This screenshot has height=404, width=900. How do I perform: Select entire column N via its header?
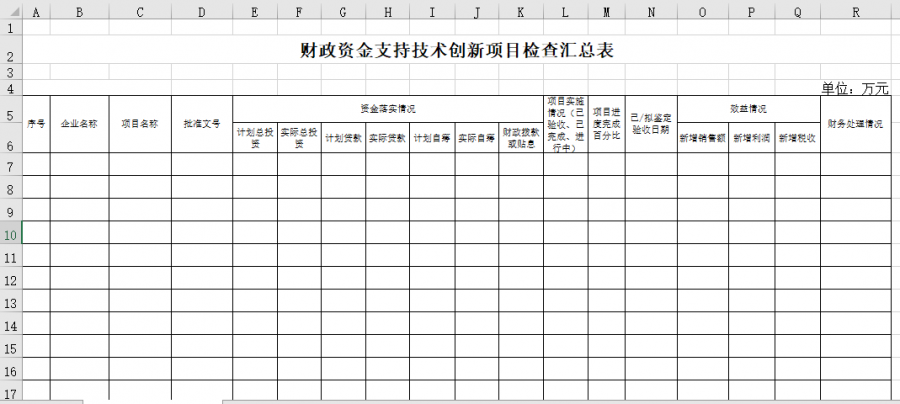pos(651,13)
